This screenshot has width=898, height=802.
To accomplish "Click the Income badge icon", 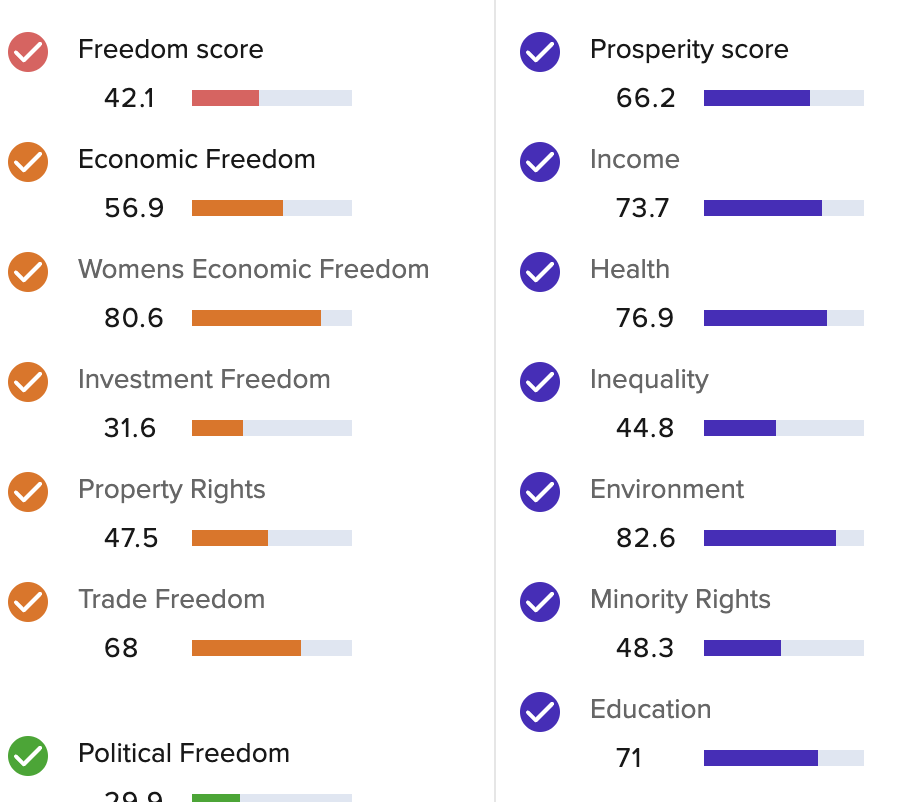I will [540, 162].
